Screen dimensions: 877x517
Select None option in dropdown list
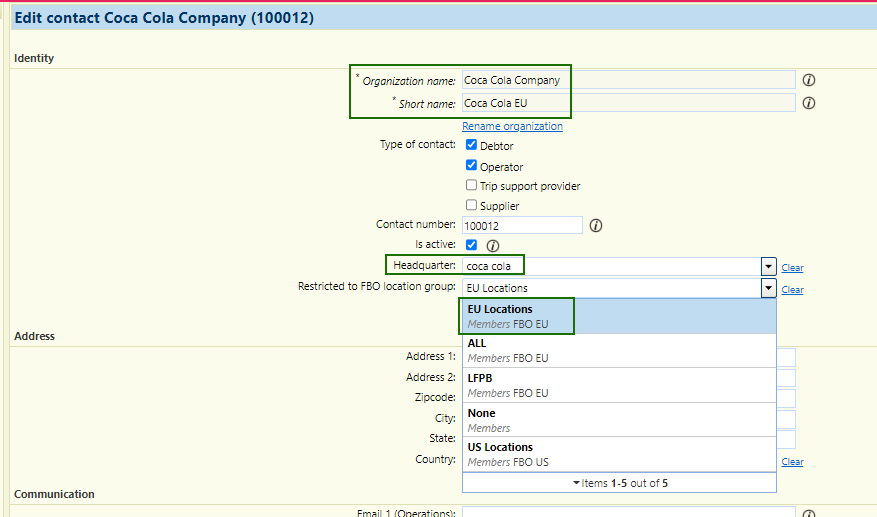[x=619, y=420]
